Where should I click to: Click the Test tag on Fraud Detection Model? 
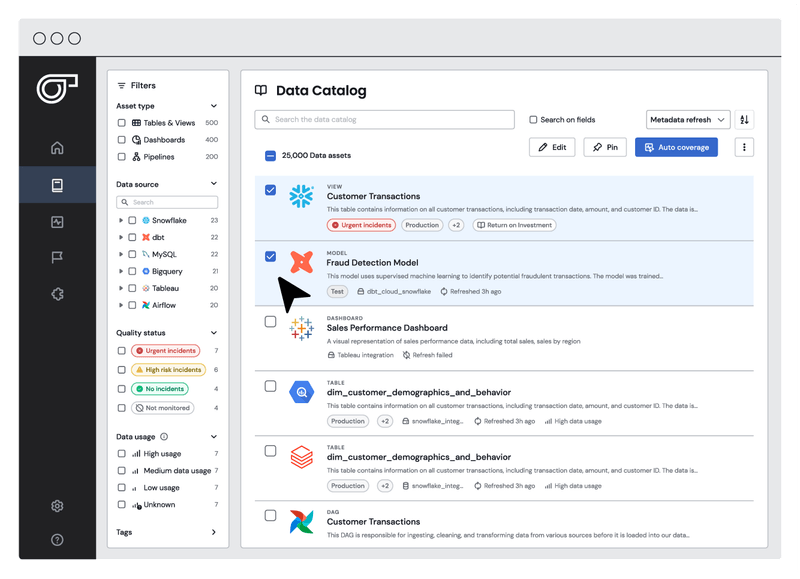[337, 292]
